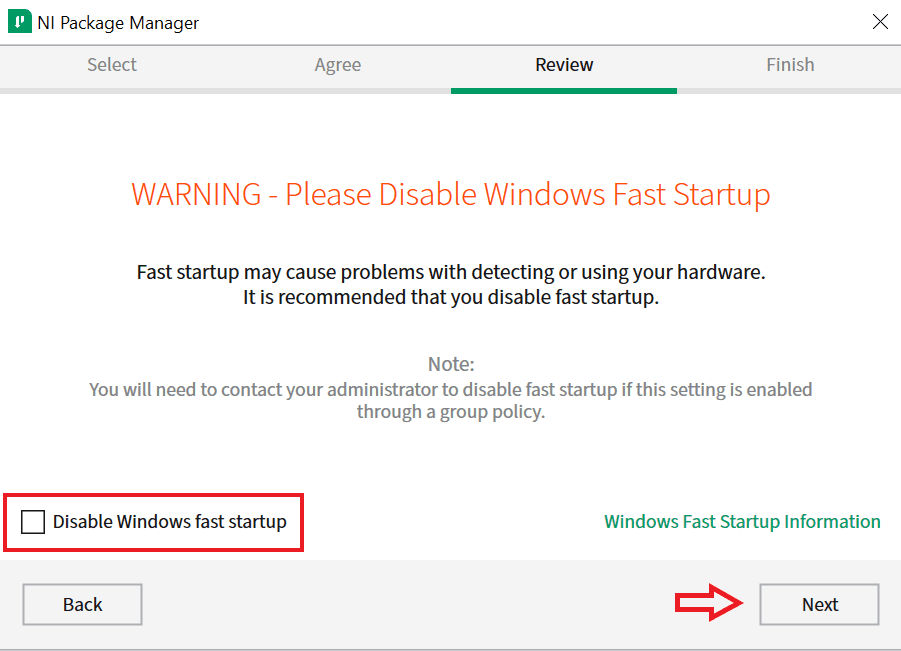Click the 'Disable Windows fast startup' label text
The image size is (901, 651).
pyautogui.click(x=170, y=522)
